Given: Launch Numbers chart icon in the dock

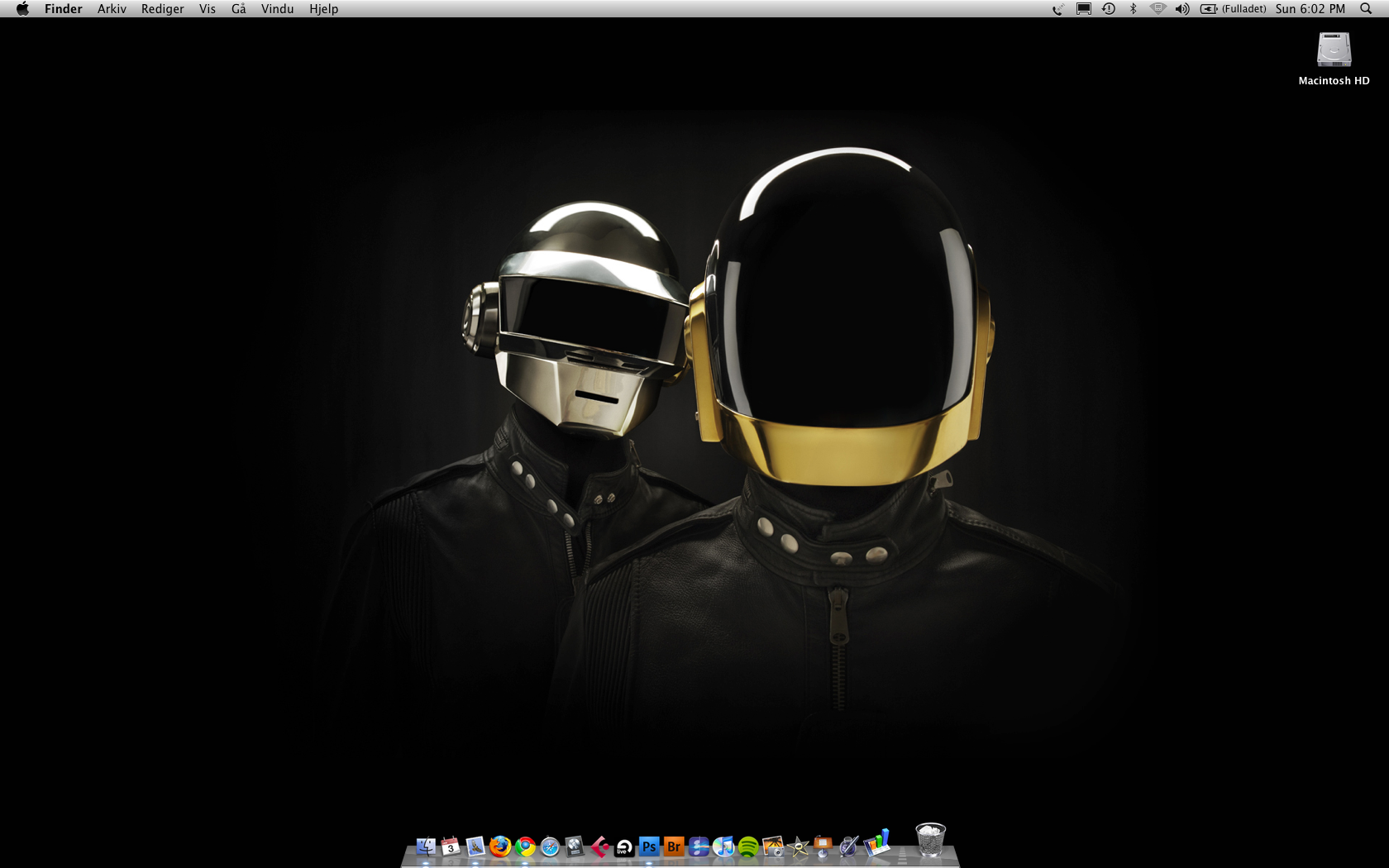Looking at the screenshot, I should tap(876, 843).
